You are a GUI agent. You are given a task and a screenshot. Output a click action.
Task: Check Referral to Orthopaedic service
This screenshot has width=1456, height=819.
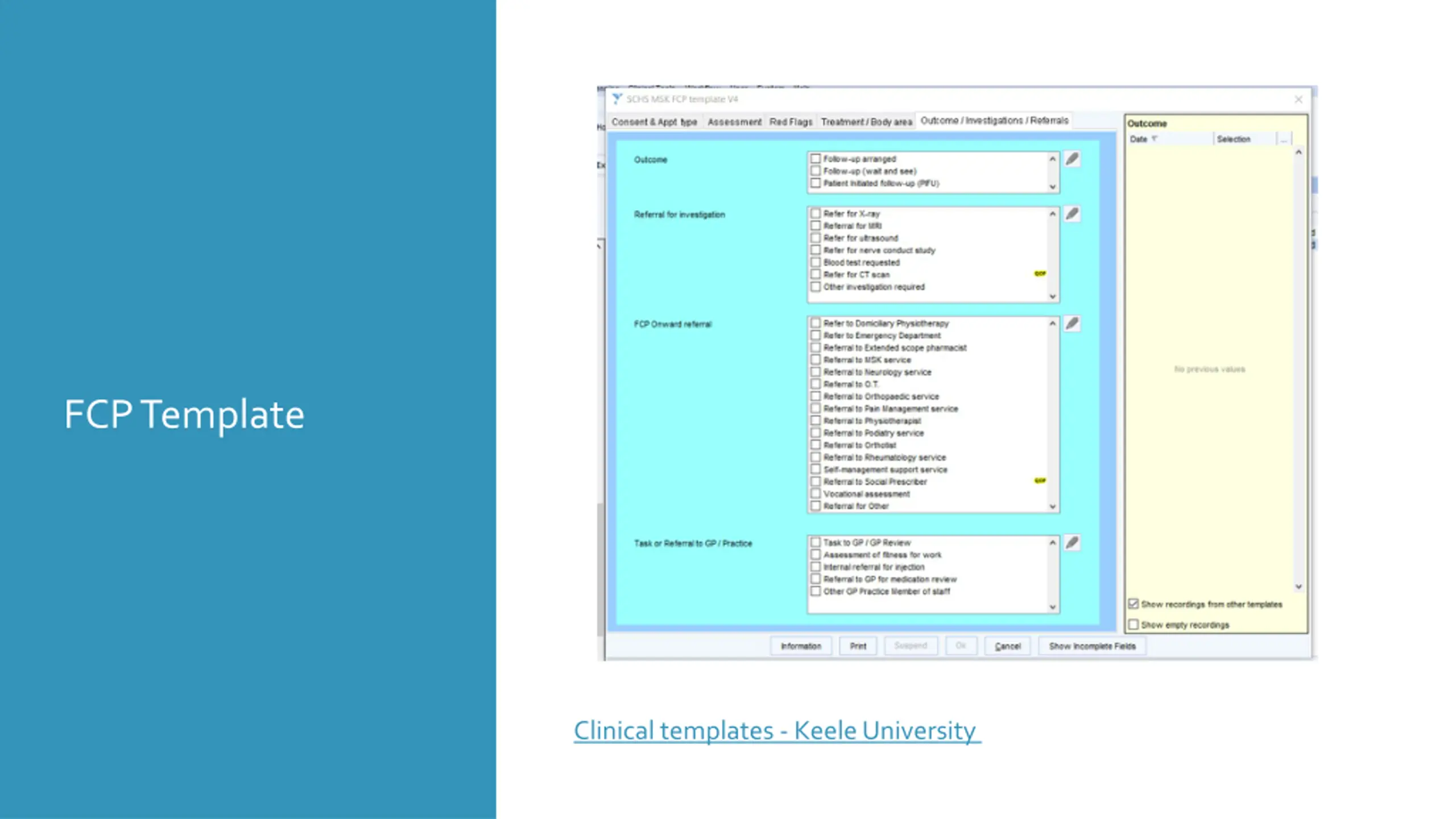tap(816, 396)
